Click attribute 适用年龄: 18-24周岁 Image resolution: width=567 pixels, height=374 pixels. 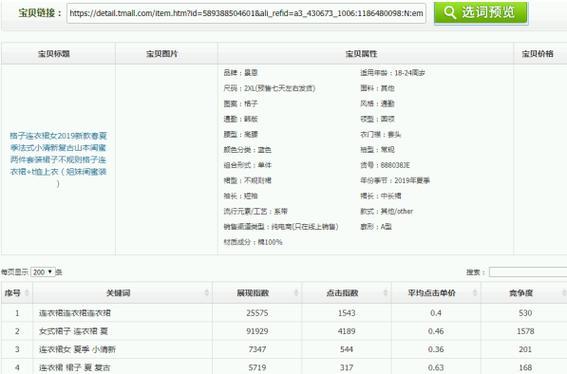(393, 73)
